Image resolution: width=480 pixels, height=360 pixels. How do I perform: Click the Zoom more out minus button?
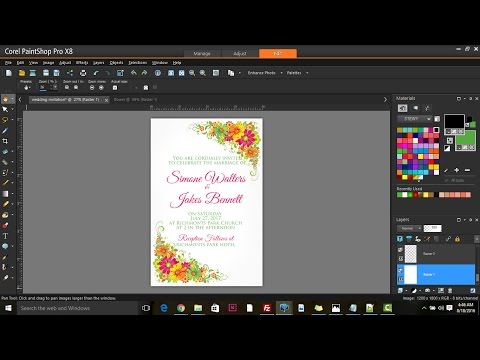[92, 88]
